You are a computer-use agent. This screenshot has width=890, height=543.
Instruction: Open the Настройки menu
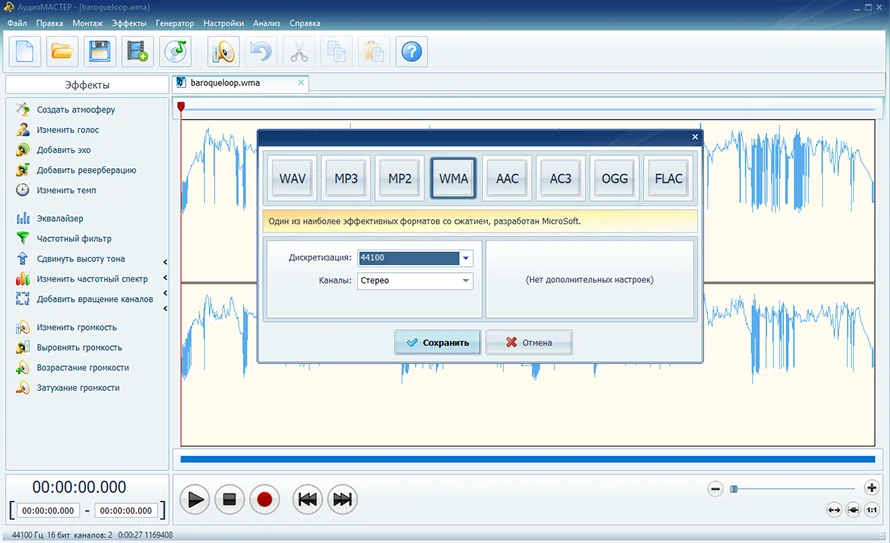224,23
